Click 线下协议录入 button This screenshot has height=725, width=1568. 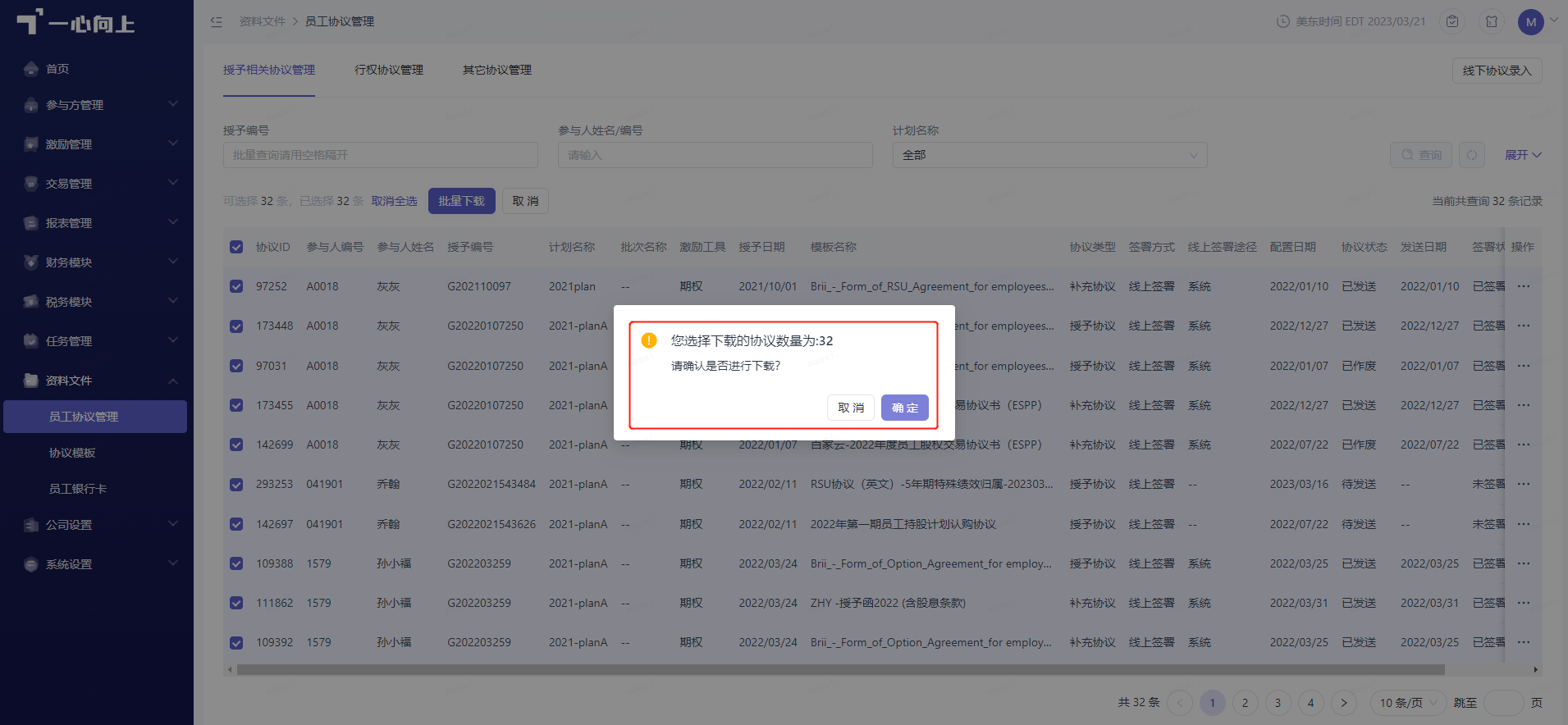(1497, 71)
